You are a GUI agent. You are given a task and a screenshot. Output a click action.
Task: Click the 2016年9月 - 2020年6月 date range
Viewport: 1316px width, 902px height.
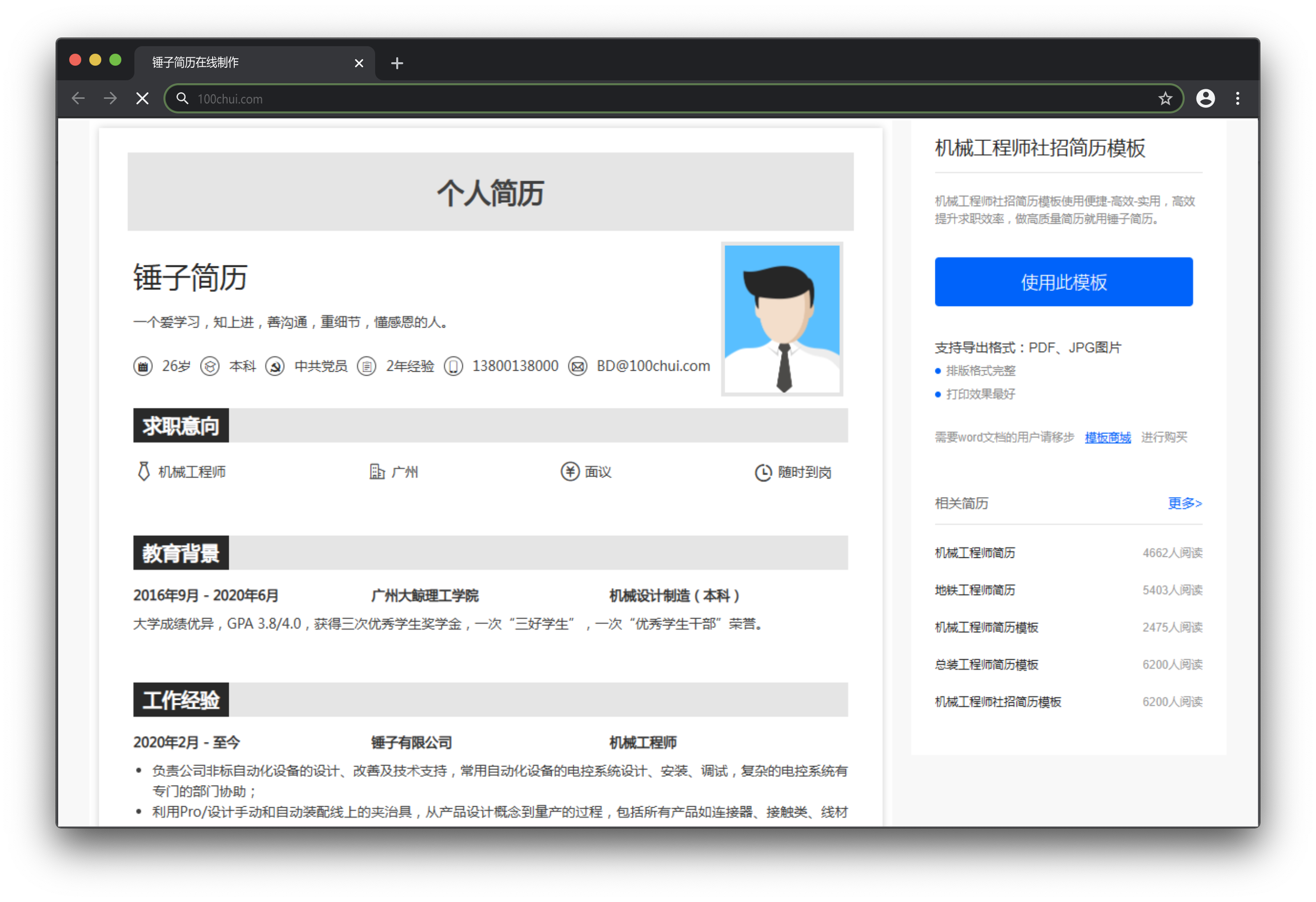[x=206, y=595]
